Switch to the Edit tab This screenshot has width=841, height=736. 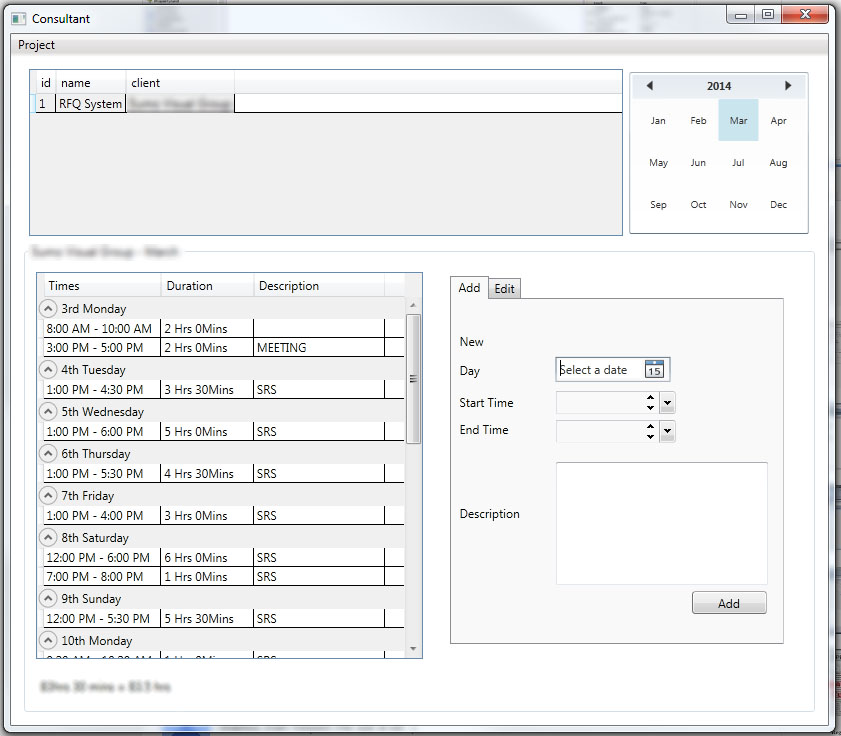point(505,289)
